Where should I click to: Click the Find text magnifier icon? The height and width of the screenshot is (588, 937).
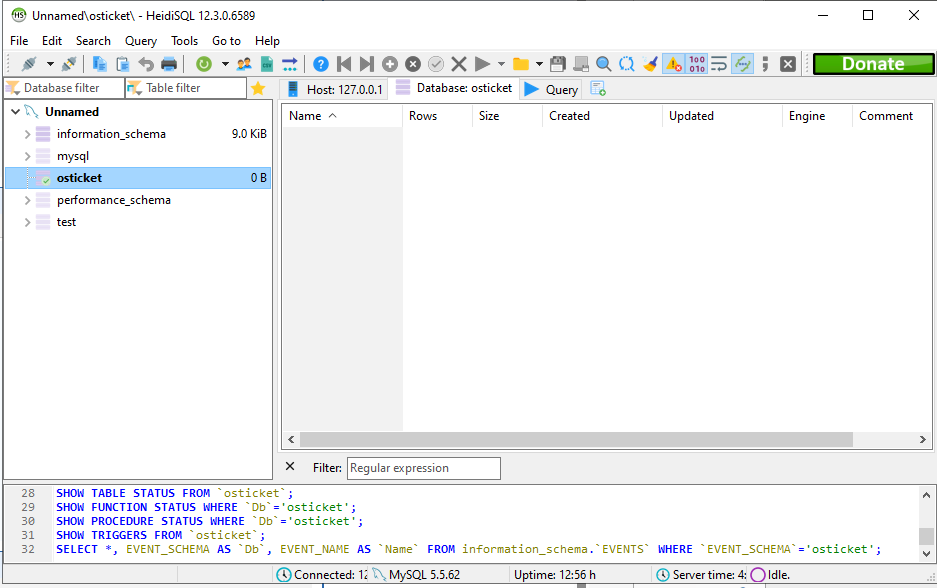pos(604,64)
